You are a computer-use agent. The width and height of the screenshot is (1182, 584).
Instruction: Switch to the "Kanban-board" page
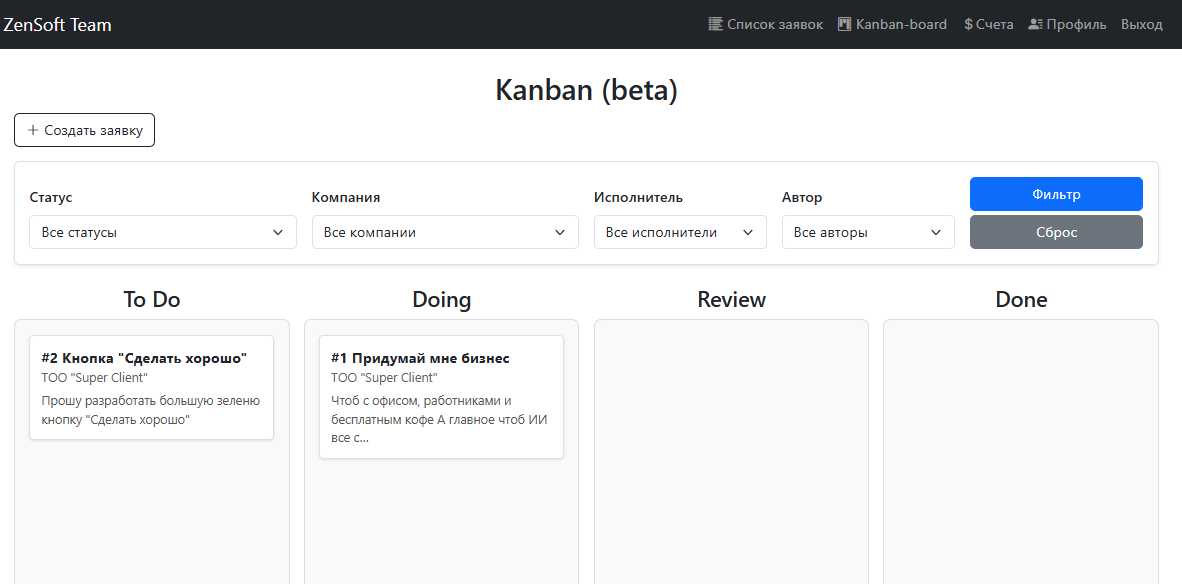click(x=900, y=23)
